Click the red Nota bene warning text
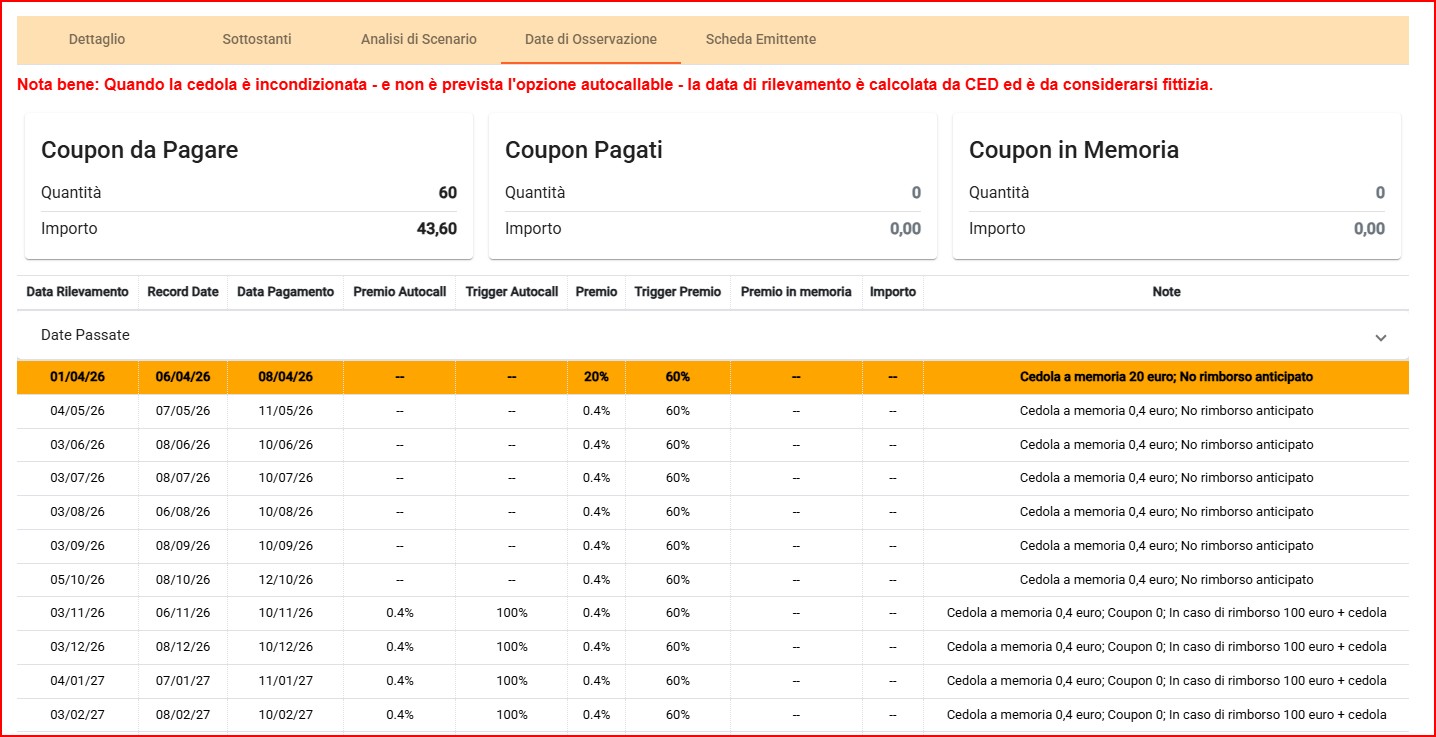Image resolution: width=1436 pixels, height=737 pixels. pyautogui.click(x=615, y=86)
